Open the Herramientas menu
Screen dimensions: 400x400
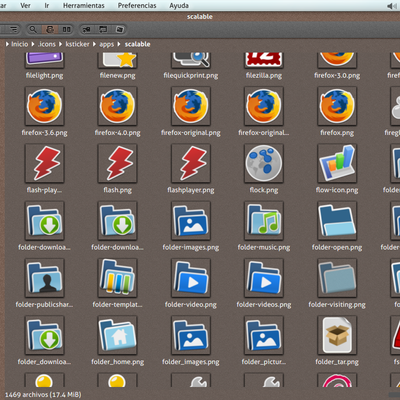click(x=84, y=5)
